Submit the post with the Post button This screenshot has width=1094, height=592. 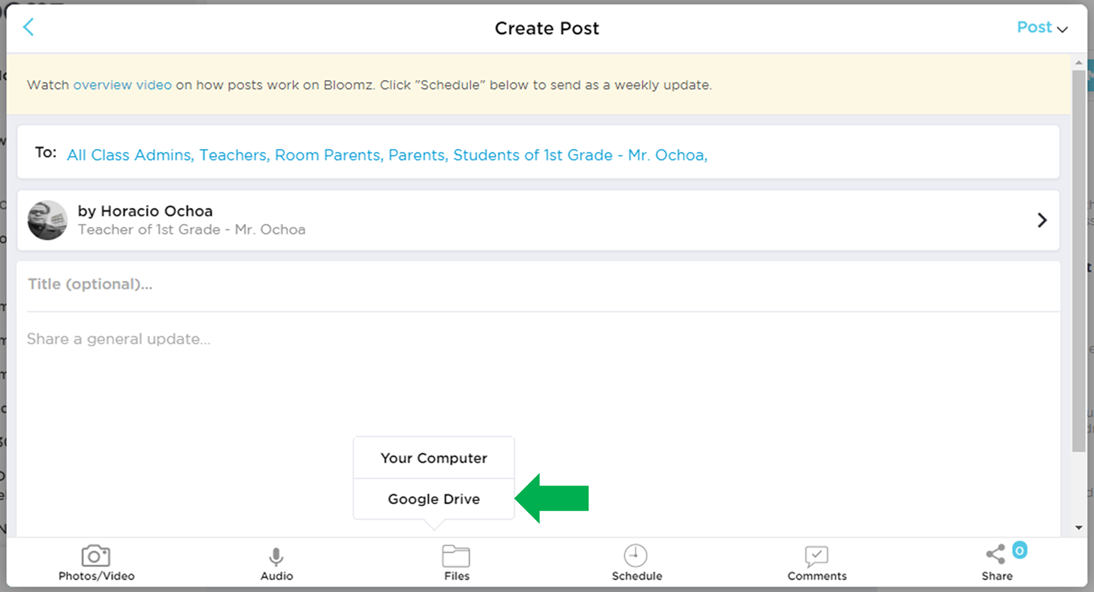1033,27
